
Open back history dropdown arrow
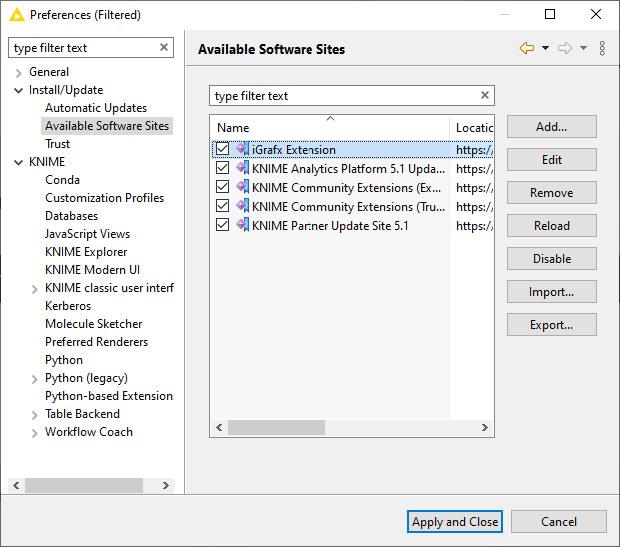545,48
